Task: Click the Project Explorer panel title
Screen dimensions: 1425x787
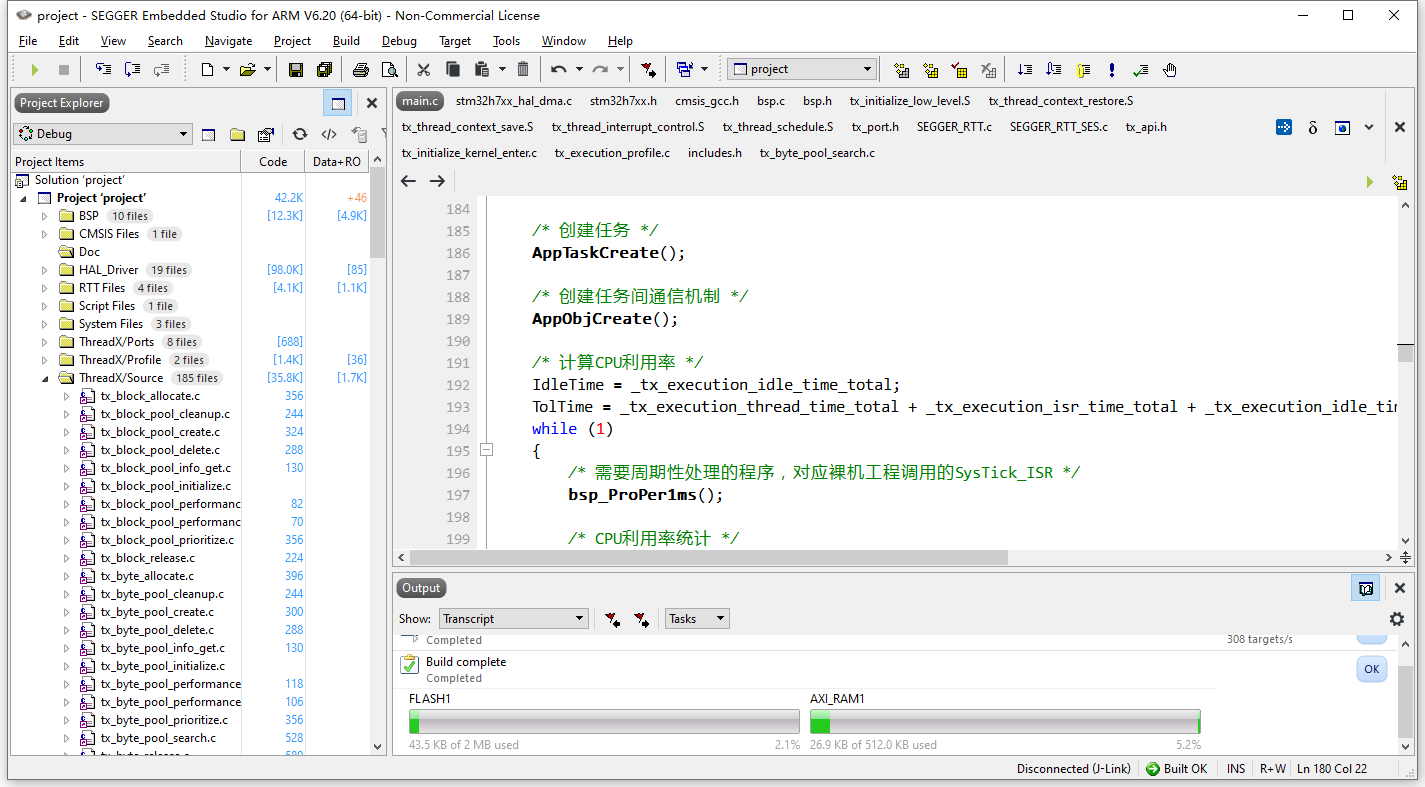Action: 61,103
